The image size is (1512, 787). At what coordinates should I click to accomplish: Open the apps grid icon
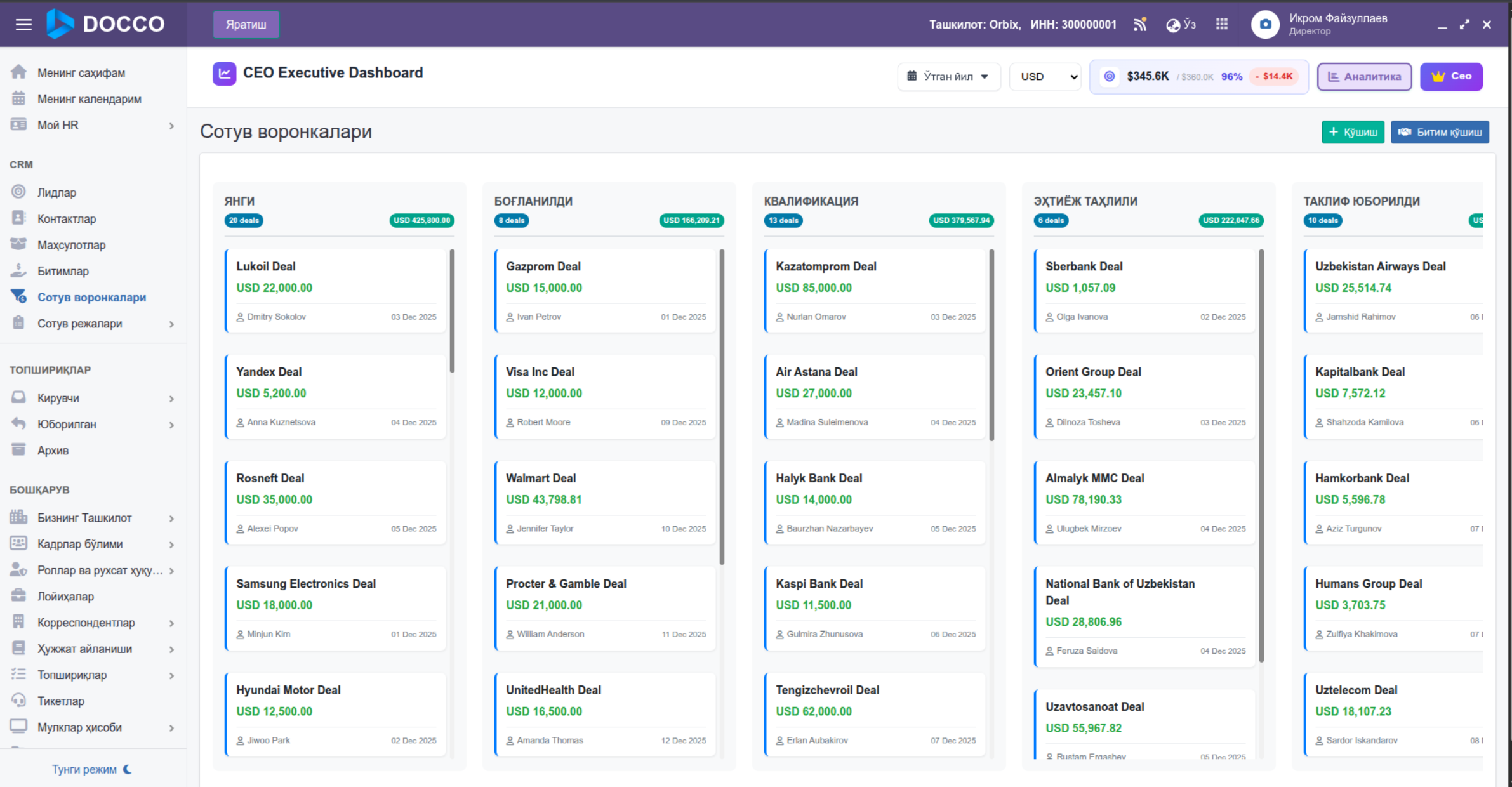click(x=1222, y=24)
